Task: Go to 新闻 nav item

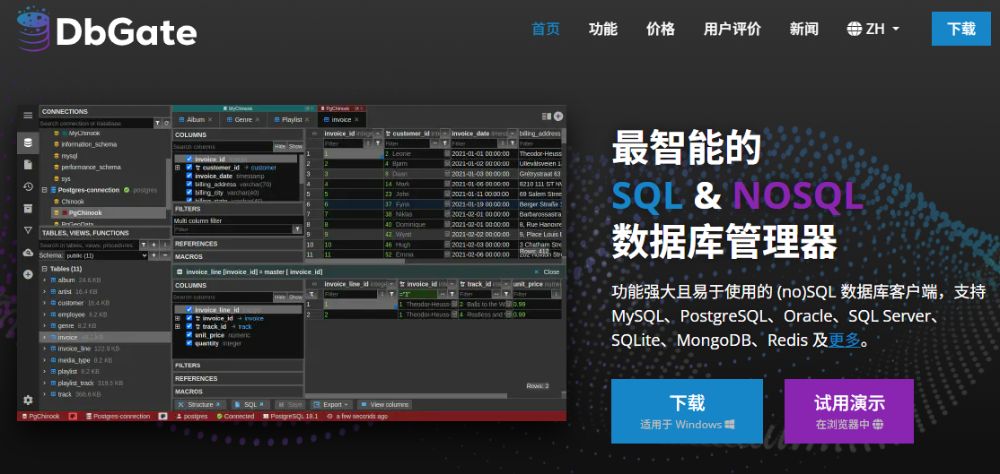Action: [x=804, y=29]
